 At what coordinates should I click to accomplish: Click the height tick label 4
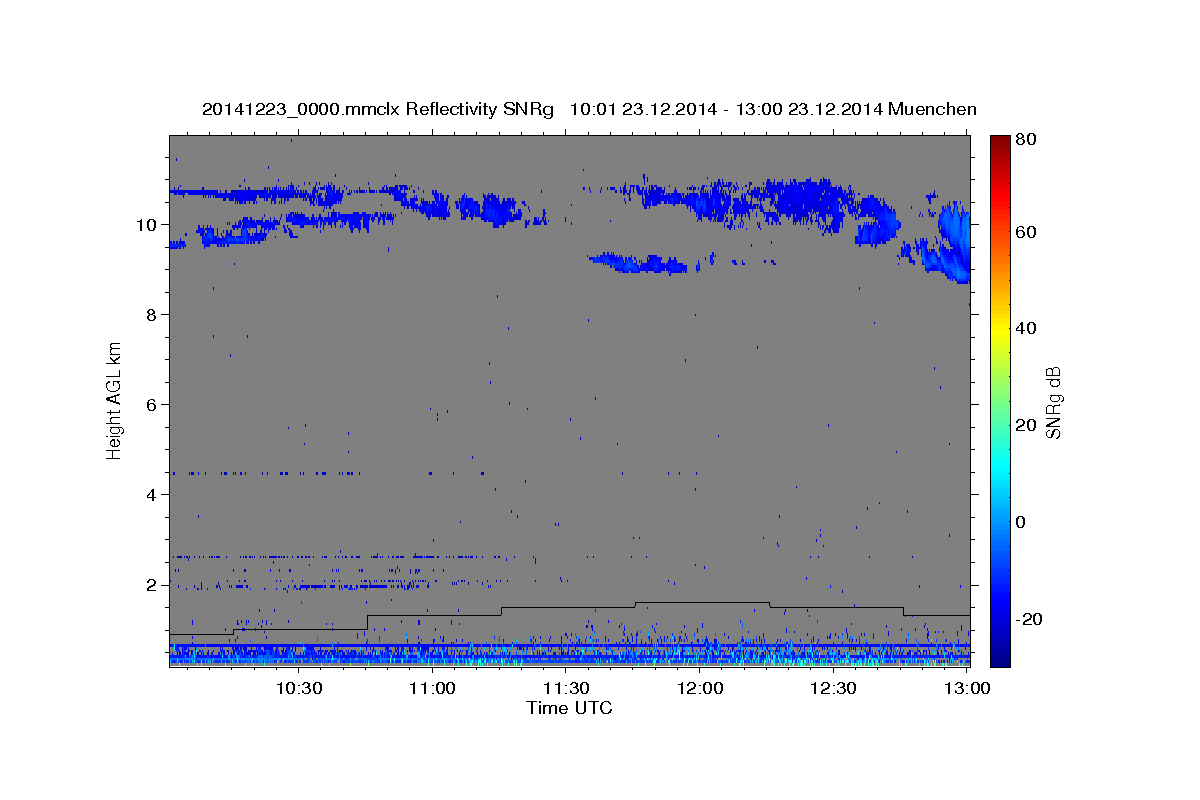pos(152,495)
